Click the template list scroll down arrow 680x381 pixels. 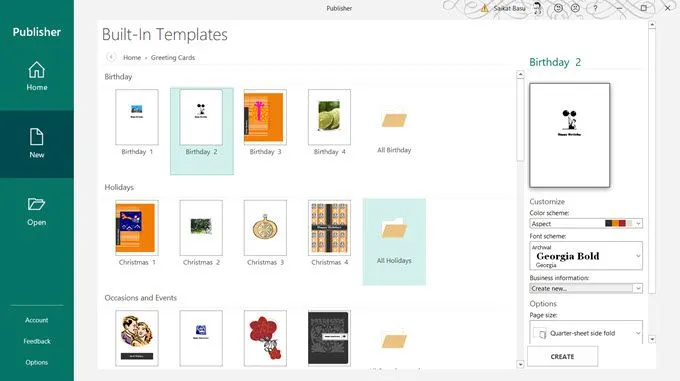pos(520,364)
